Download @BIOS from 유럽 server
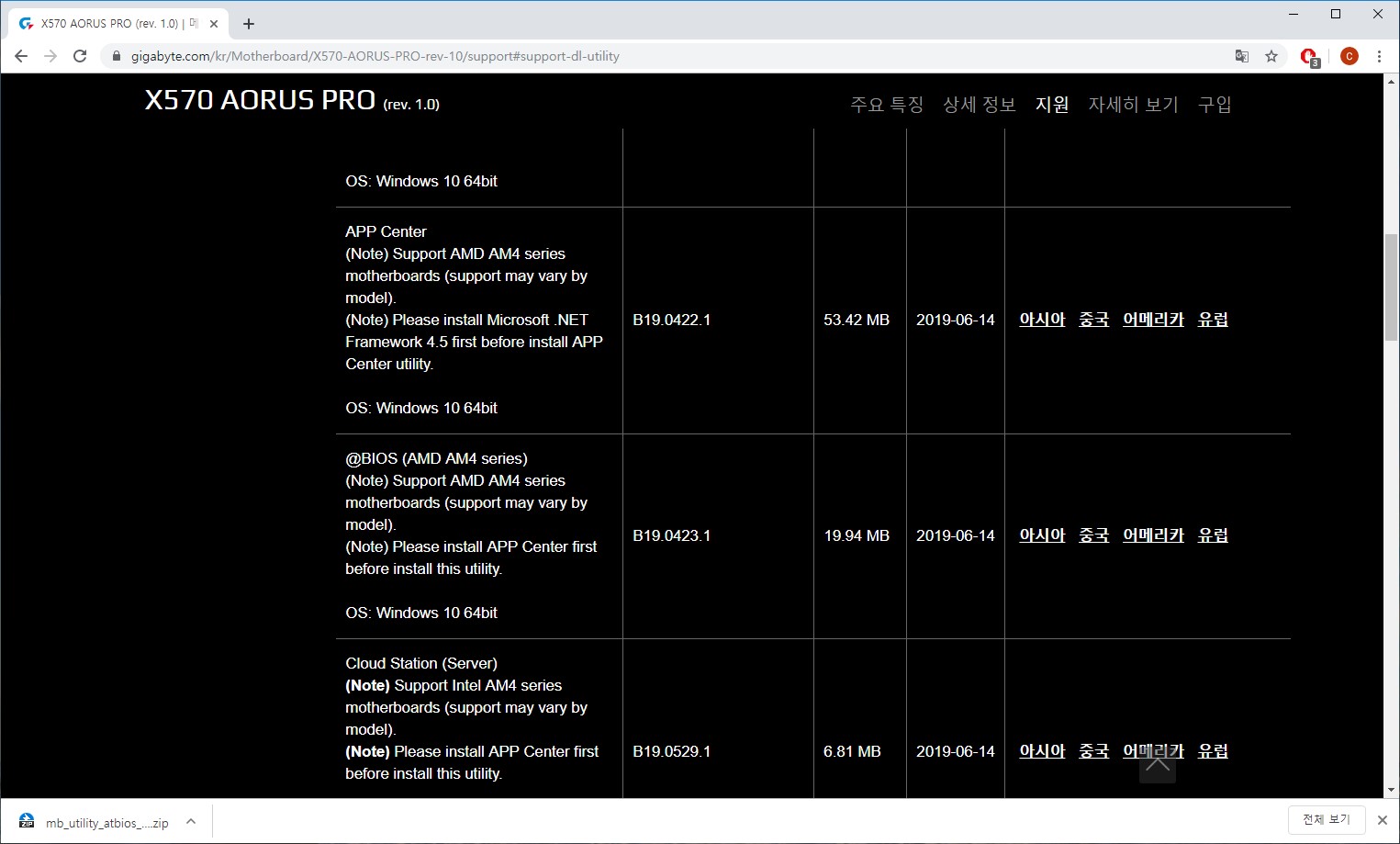 click(1213, 535)
